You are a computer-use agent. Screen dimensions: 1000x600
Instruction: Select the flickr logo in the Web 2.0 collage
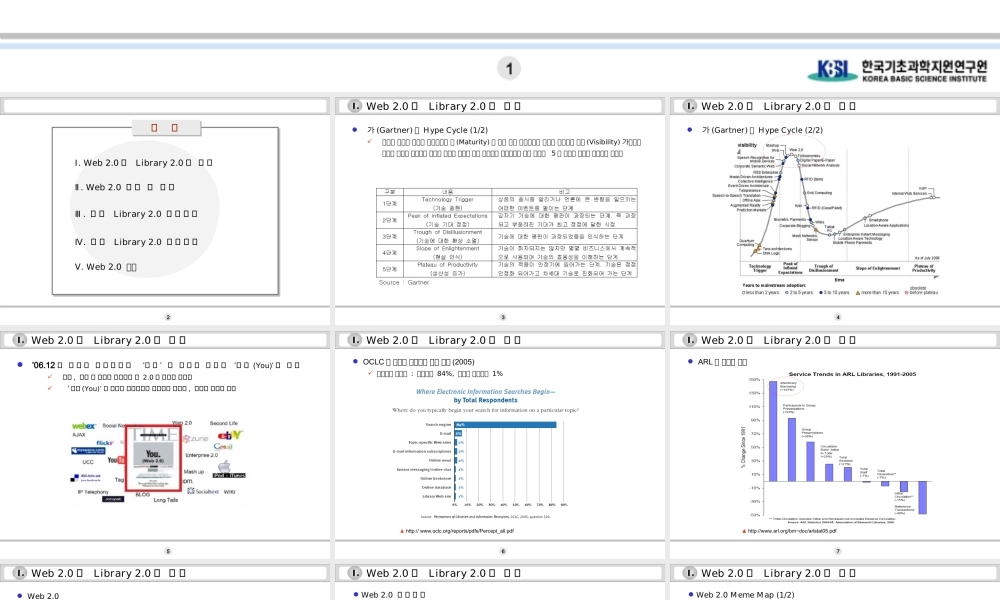point(105,443)
